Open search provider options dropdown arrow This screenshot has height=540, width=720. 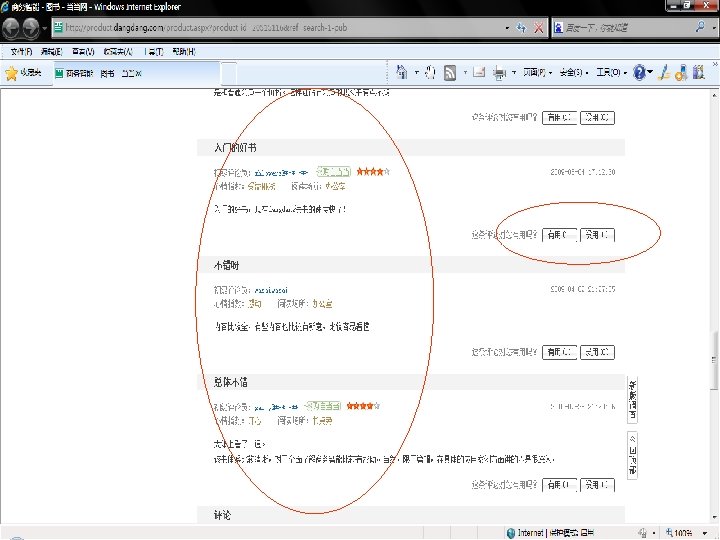tap(714, 28)
